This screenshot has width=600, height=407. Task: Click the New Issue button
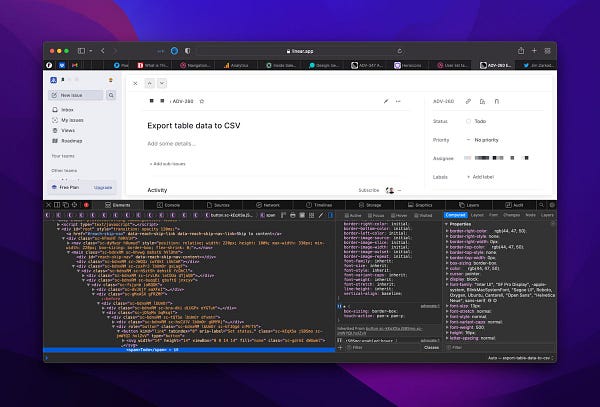pos(76,95)
